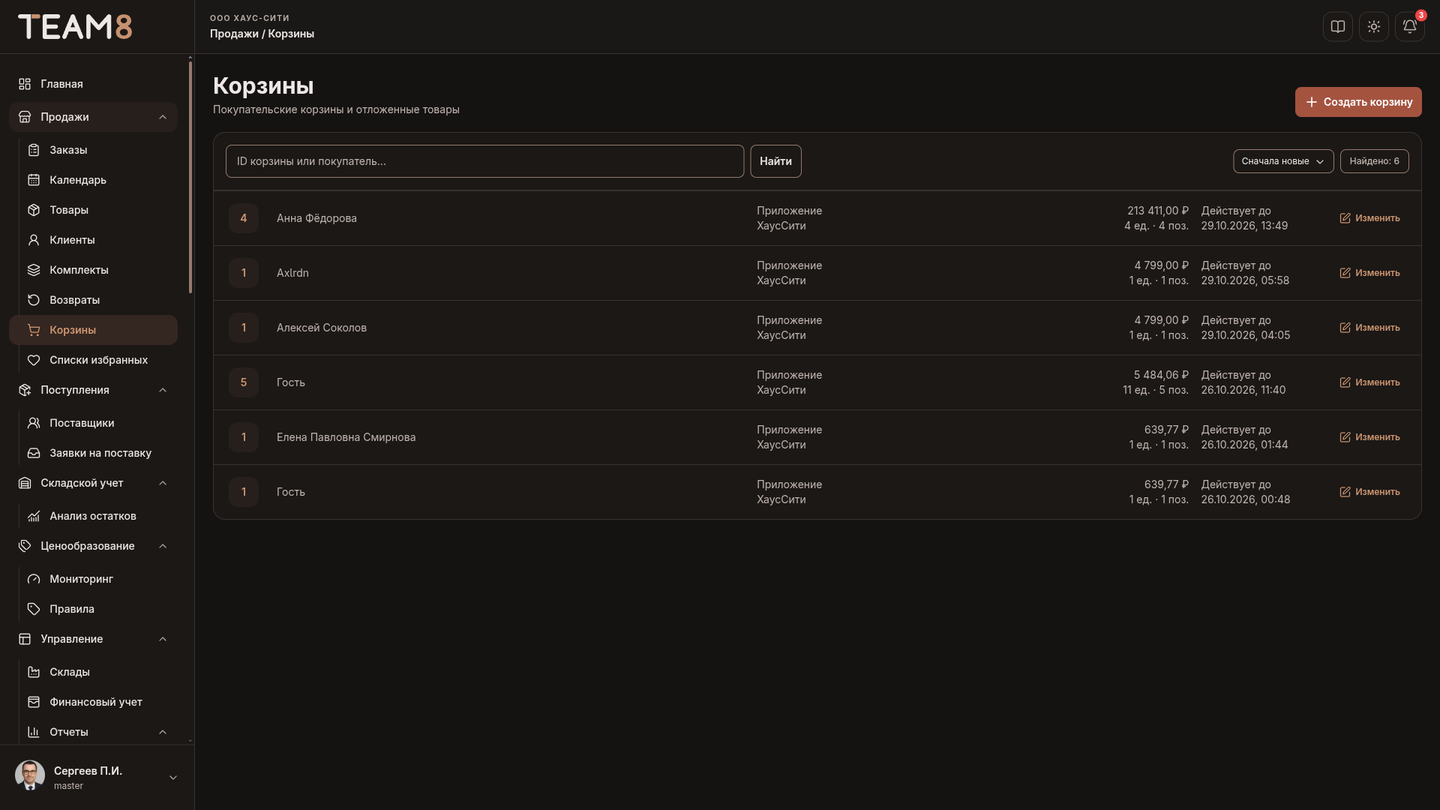Click the home grid icon beside Главная
The width and height of the screenshot is (1440, 810).
25,84
